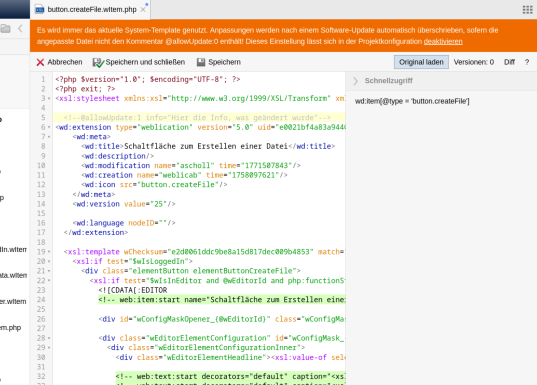Open the help question mark
Viewport: 537px width, 385px height.
coord(527,62)
